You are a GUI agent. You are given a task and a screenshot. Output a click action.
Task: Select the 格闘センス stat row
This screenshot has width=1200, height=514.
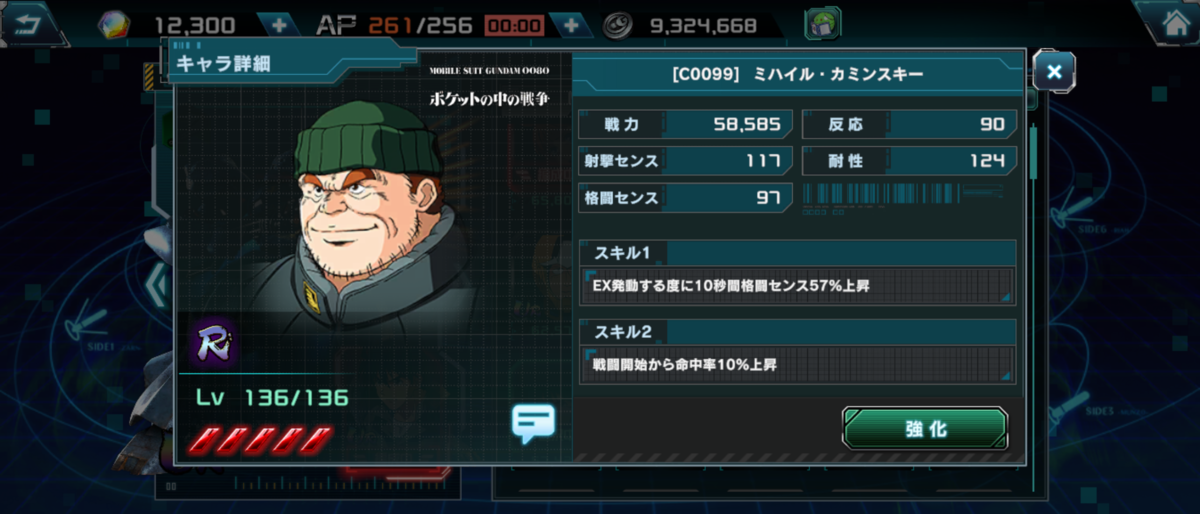click(x=686, y=197)
